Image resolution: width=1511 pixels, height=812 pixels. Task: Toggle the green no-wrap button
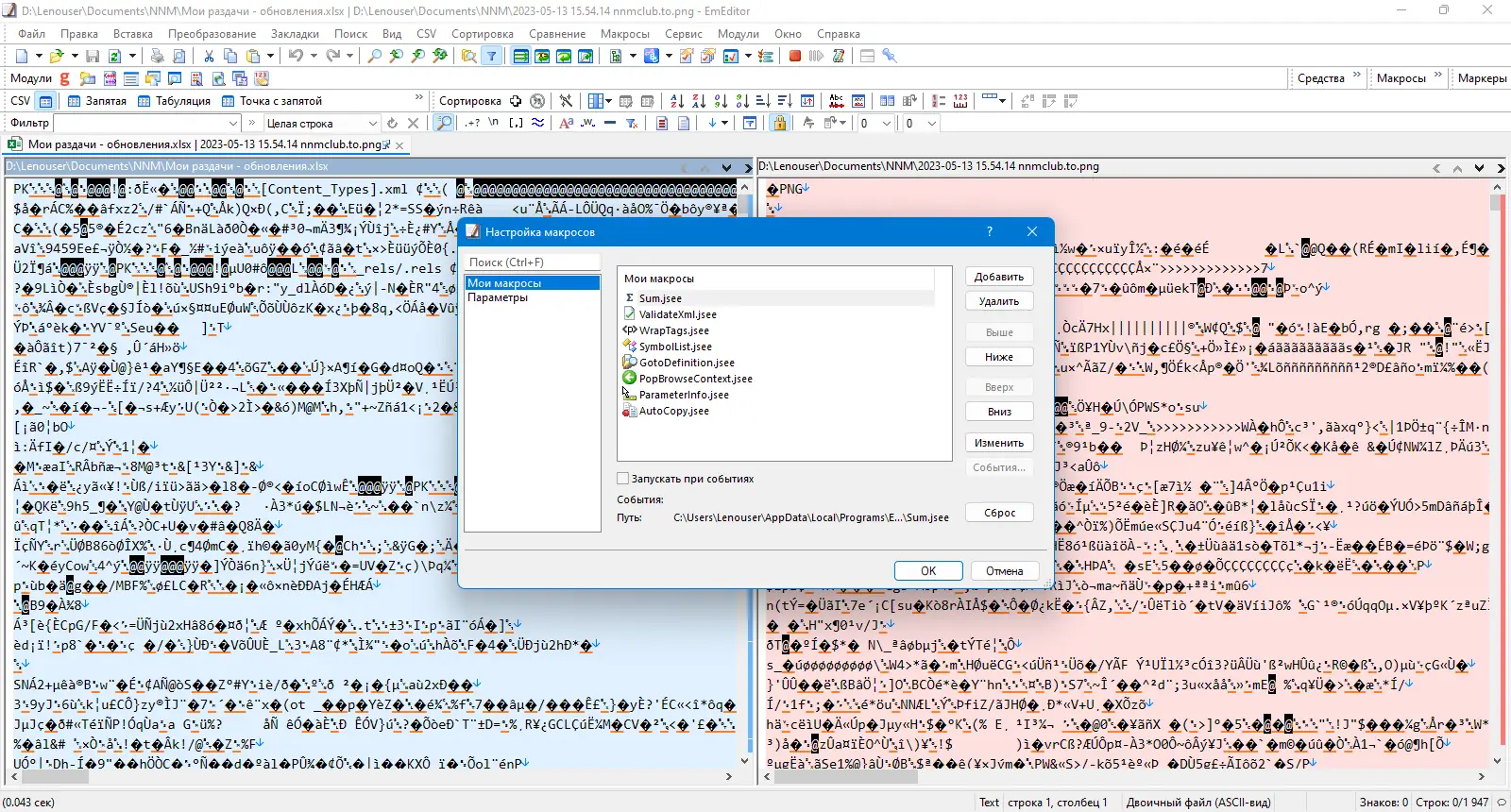(x=520, y=57)
